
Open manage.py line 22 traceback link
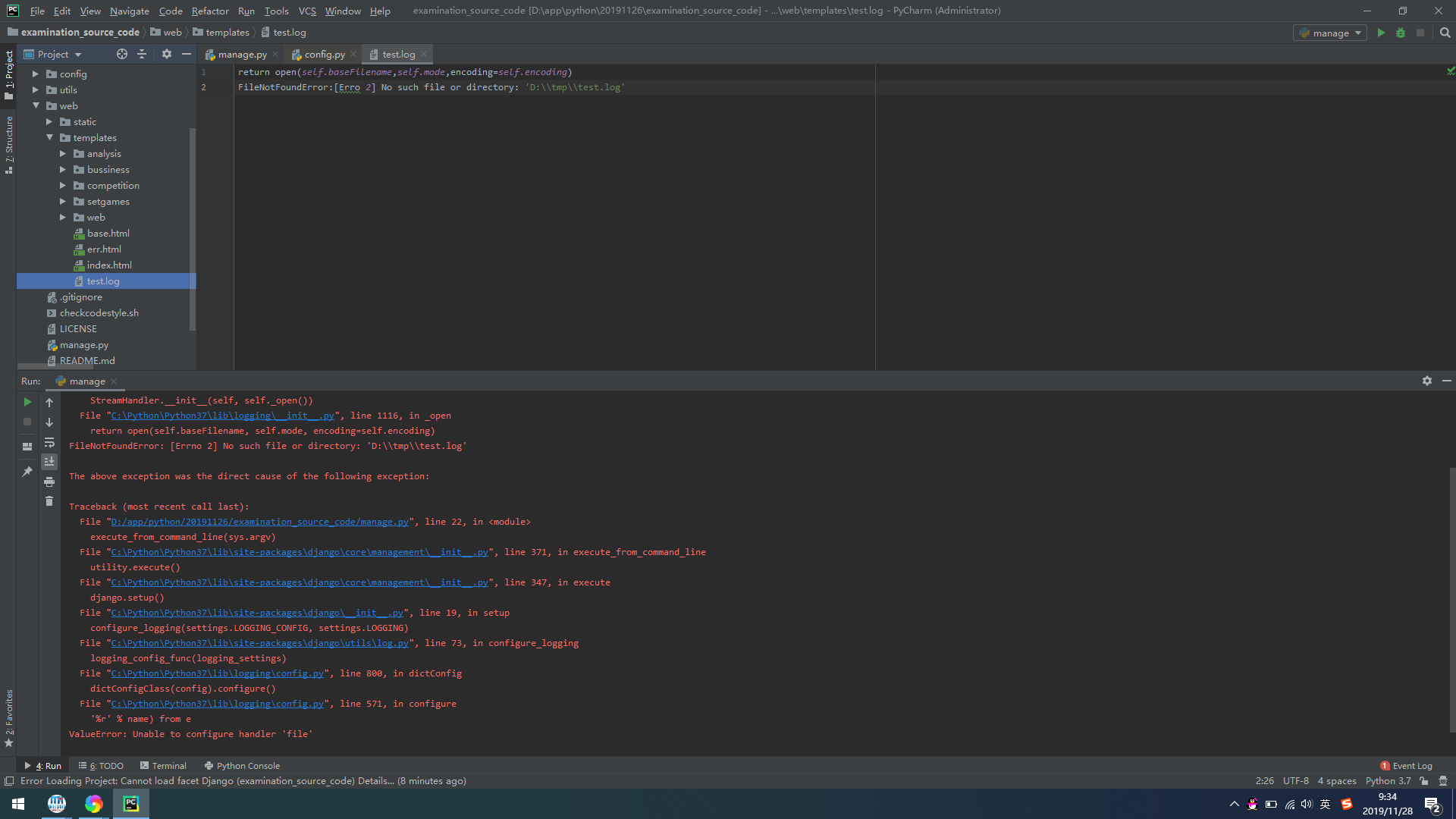[260, 522]
